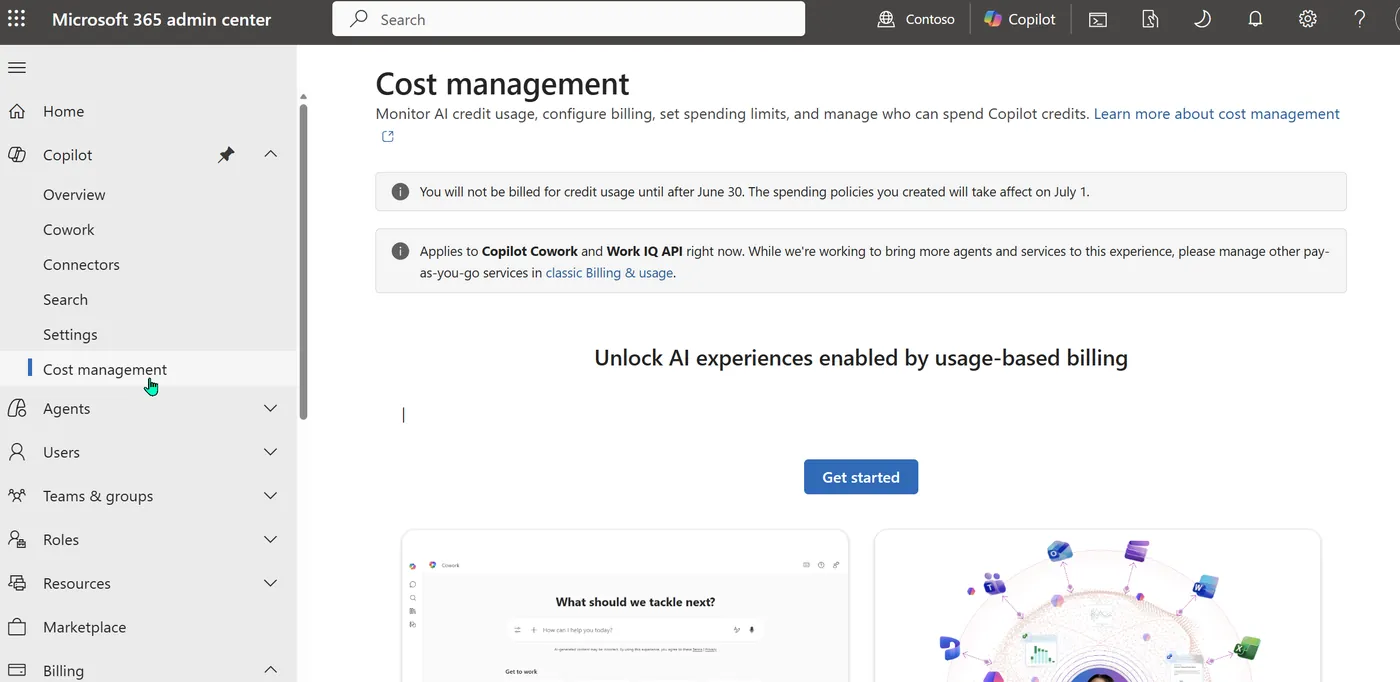1400x682 pixels.
Task: Click the Roles sidebar icon
Action: [x=17, y=539]
